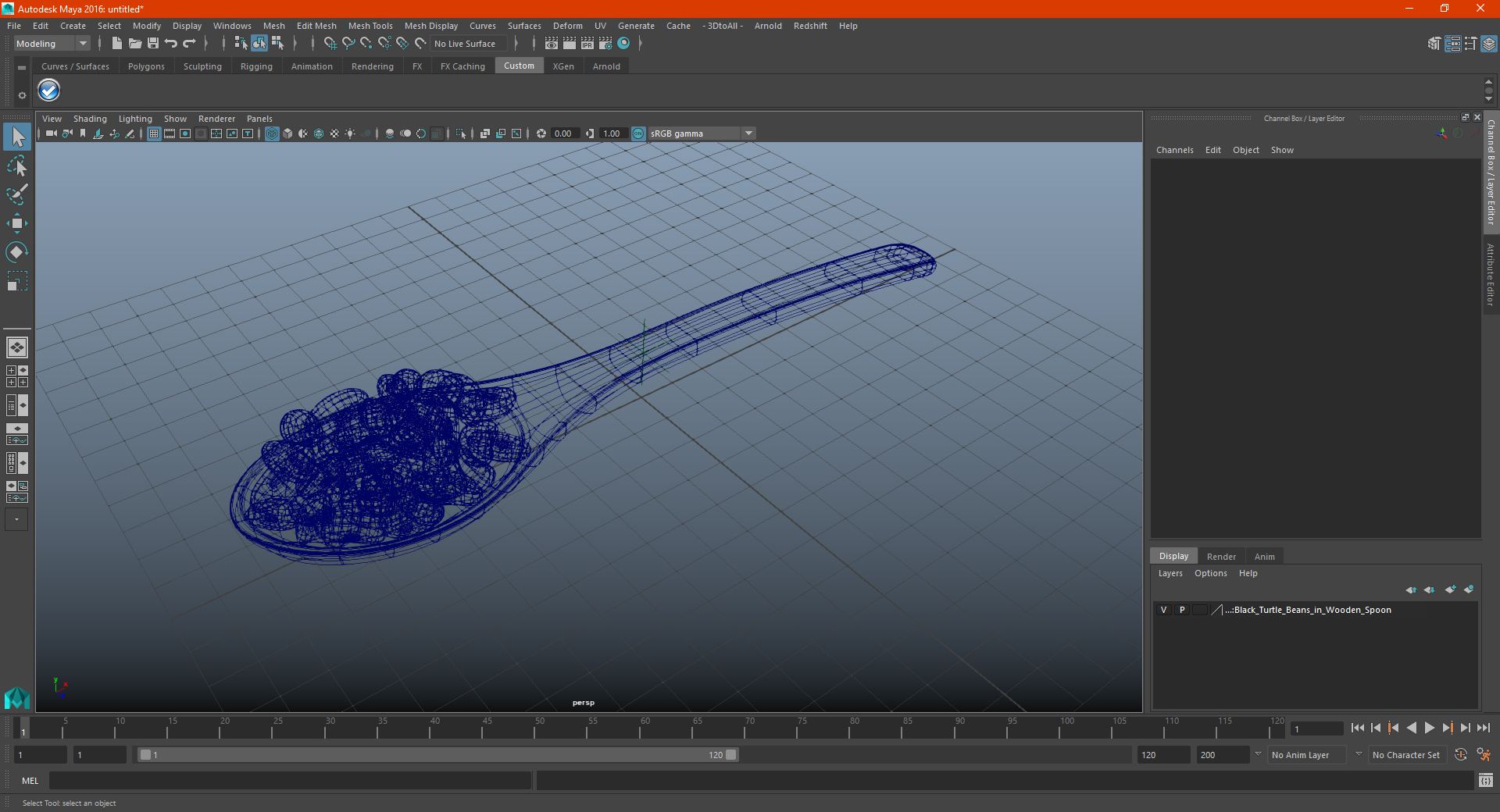Toggle snap to grids magnet icon
Viewport: 1500px width, 812px height.
click(330, 44)
